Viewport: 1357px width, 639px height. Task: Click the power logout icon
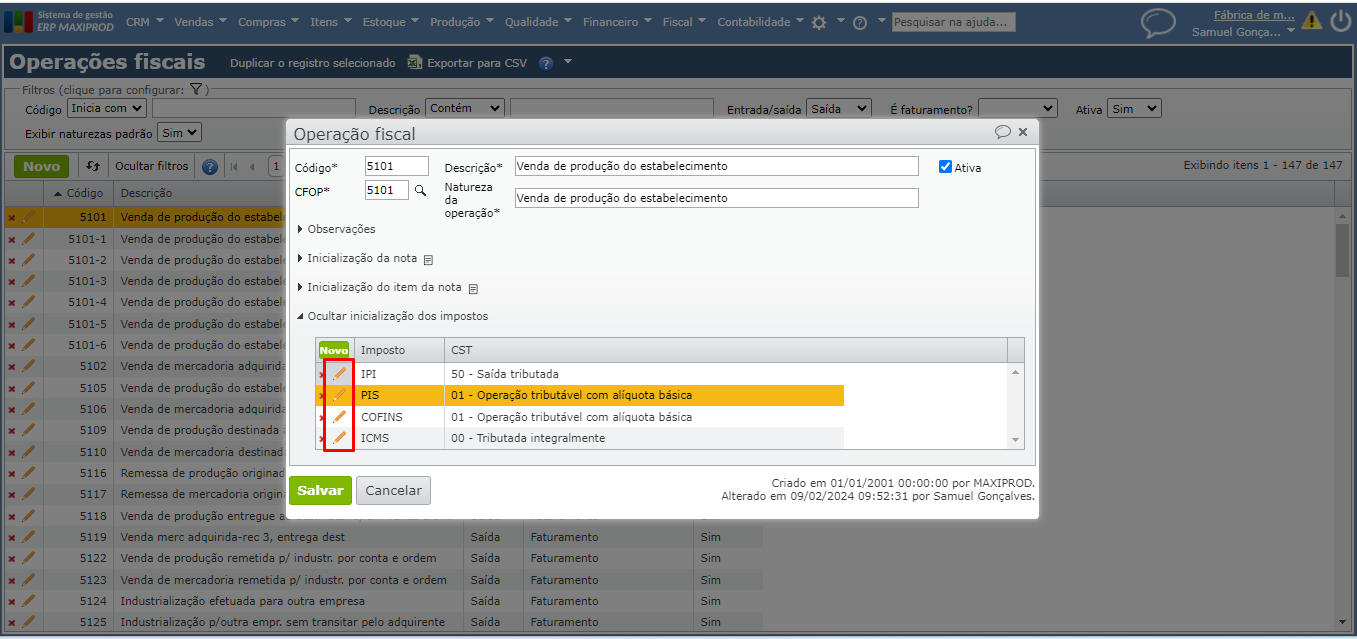1340,21
